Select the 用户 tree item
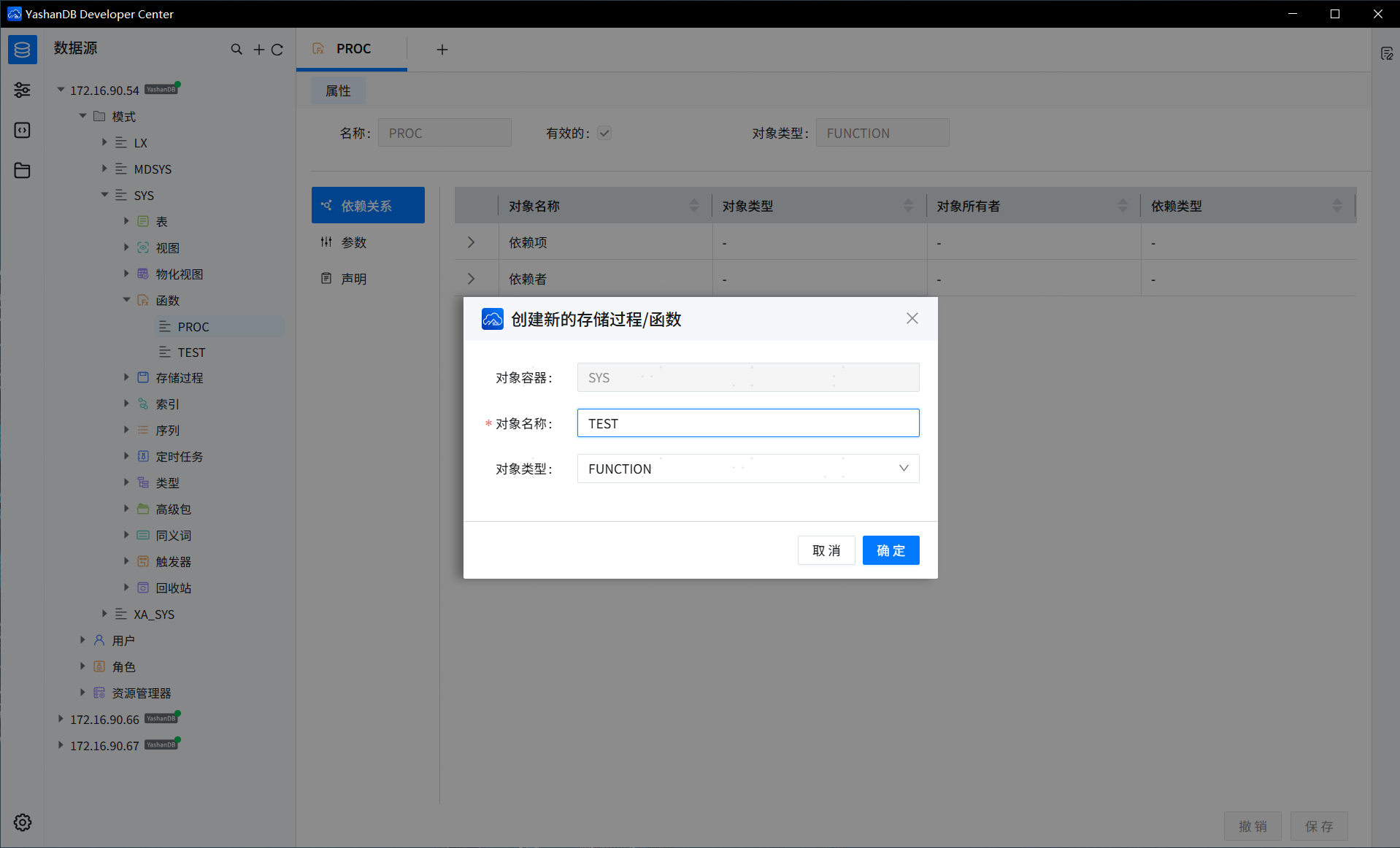This screenshot has height=848, width=1400. (123, 640)
